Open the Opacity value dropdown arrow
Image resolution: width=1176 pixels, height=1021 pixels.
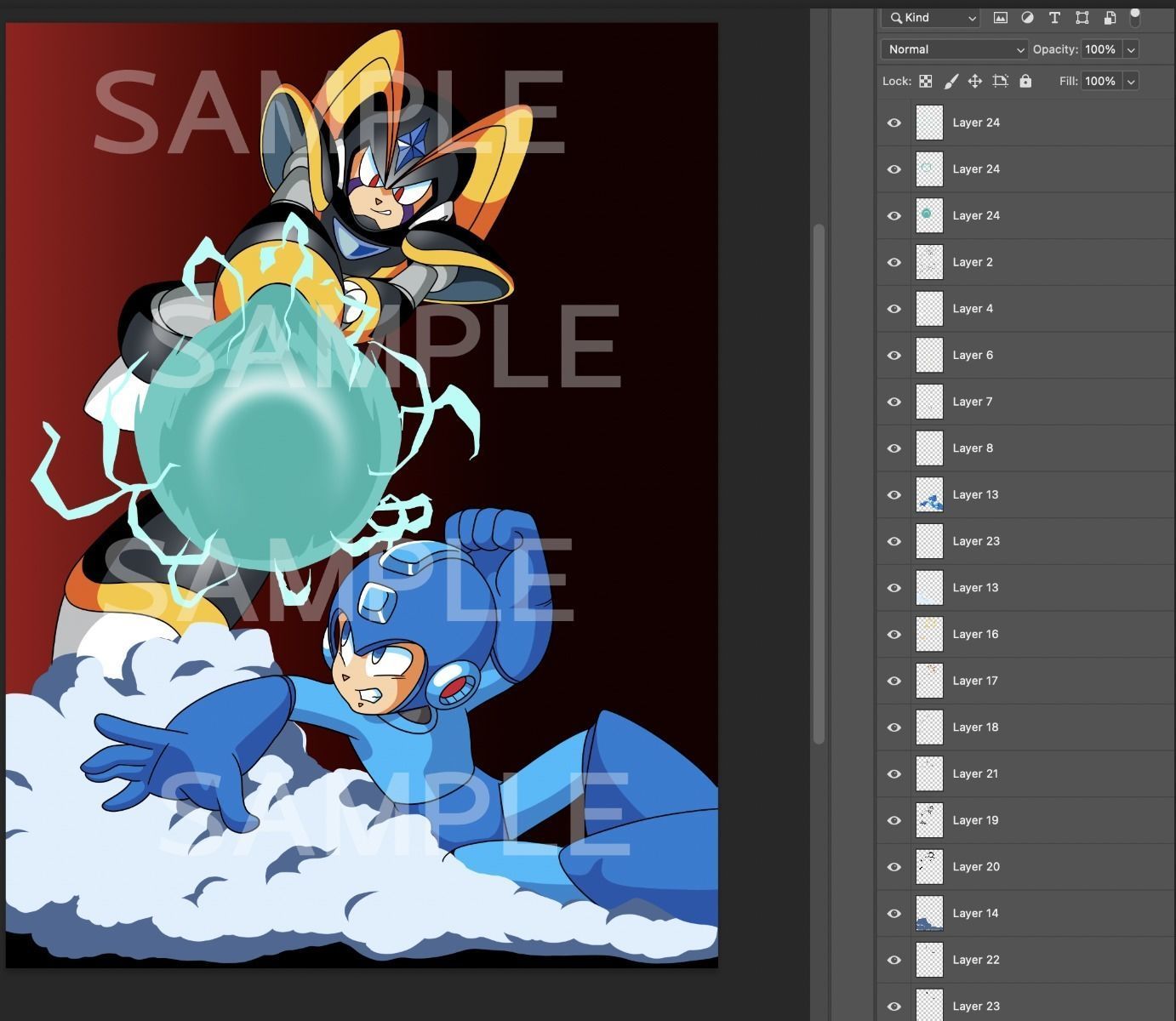(1131, 49)
